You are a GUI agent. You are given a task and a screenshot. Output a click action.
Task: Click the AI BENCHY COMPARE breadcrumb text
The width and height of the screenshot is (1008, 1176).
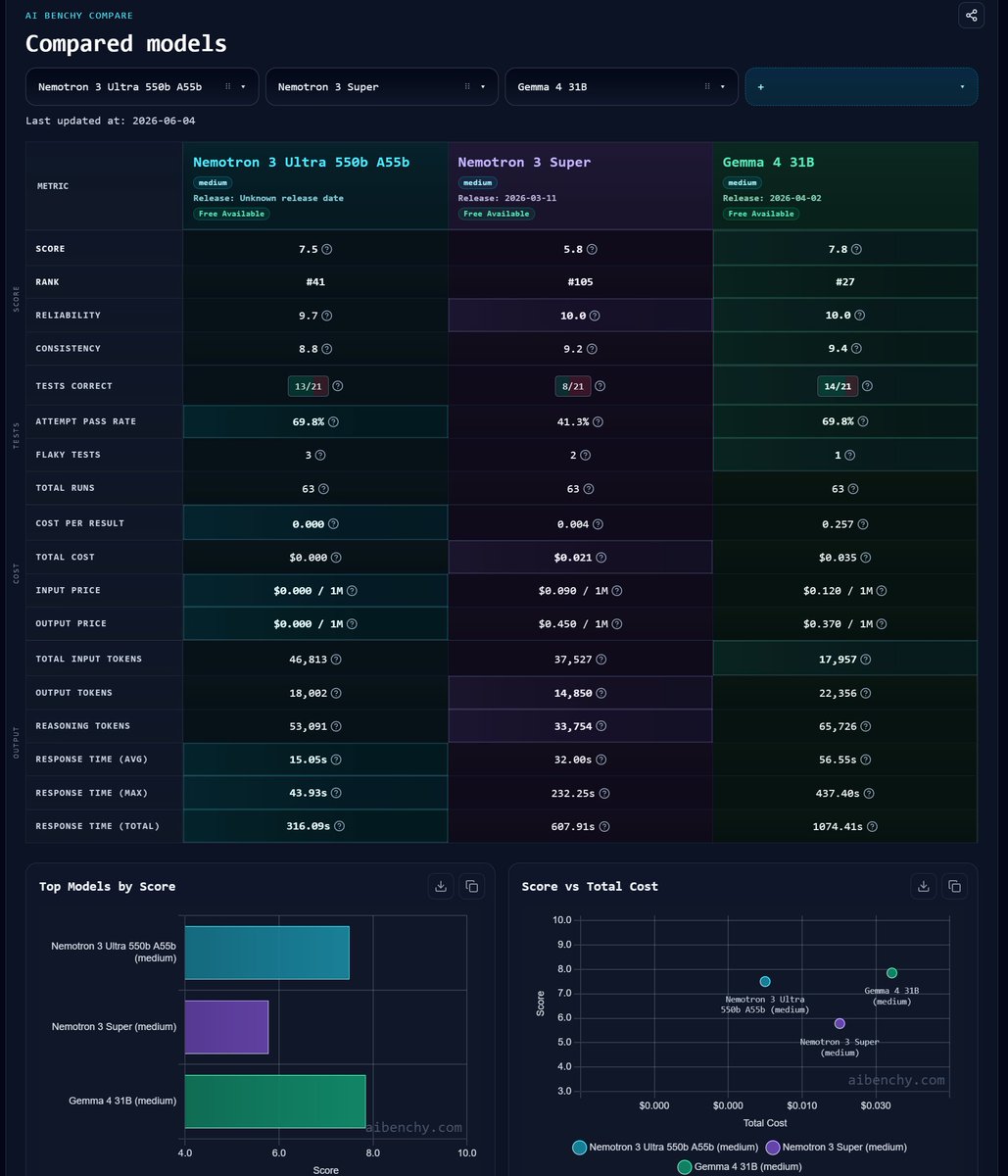[79, 16]
